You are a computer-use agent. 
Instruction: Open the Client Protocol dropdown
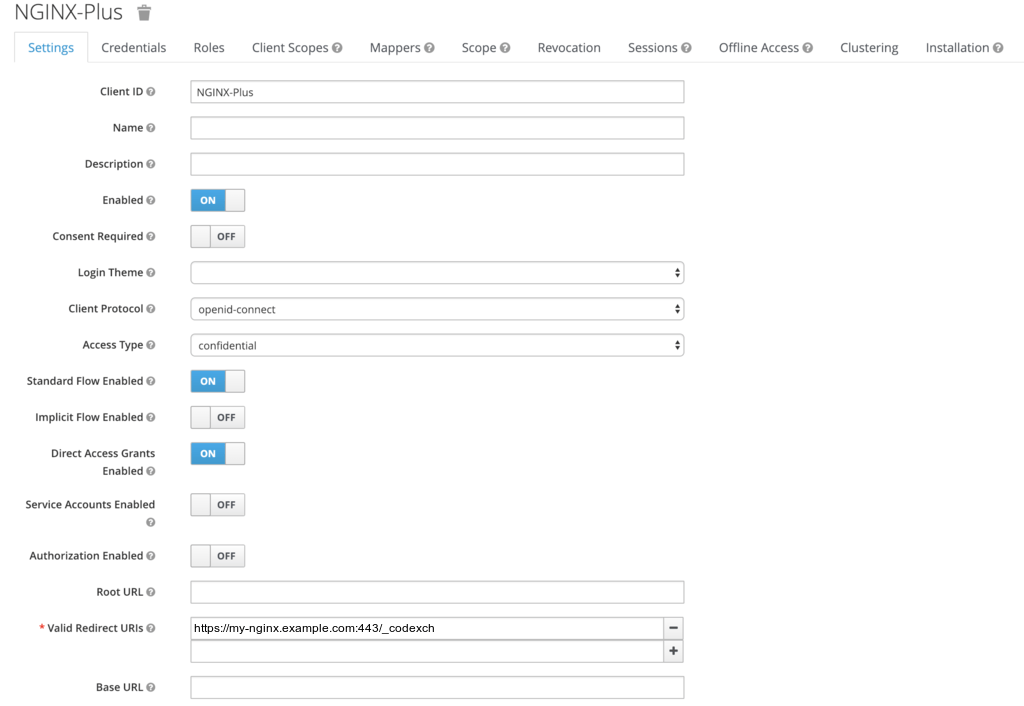[x=437, y=309]
